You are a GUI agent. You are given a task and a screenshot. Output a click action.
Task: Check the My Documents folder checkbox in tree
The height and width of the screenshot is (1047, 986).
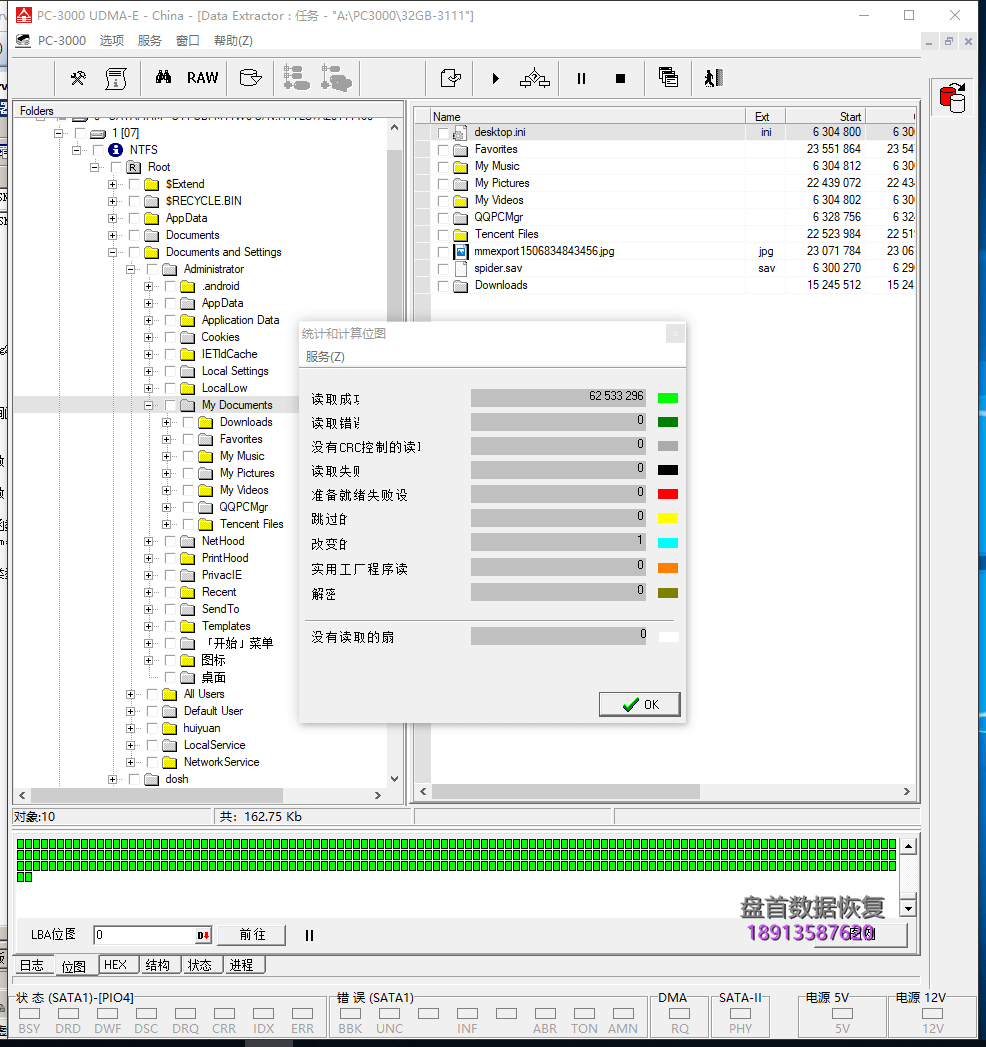coord(170,405)
